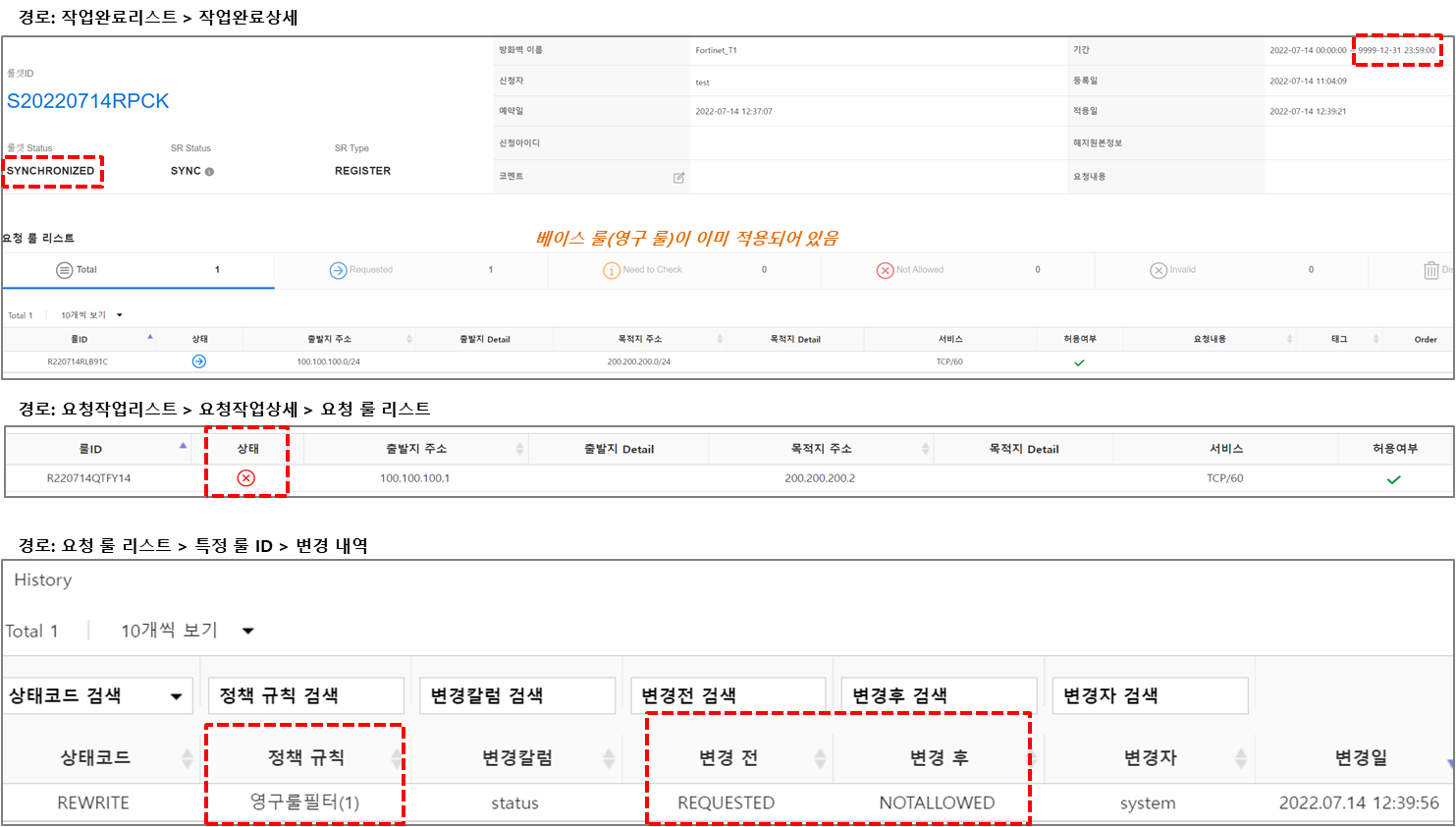This screenshot has width=1456, height=827.
Task: Open the 10개씩 보기 dropdown in top panel
Action: click(91, 315)
